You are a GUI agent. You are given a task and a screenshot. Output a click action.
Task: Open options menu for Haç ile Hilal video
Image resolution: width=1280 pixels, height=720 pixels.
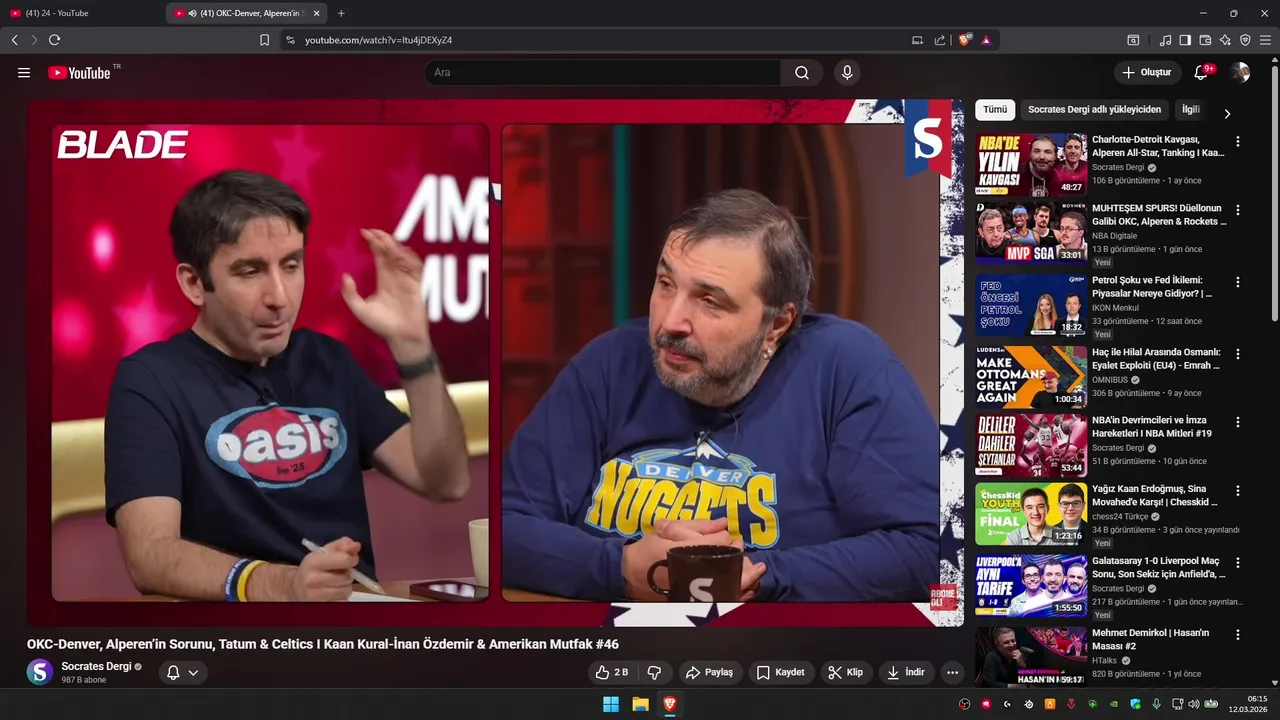pyautogui.click(x=1238, y=354)
